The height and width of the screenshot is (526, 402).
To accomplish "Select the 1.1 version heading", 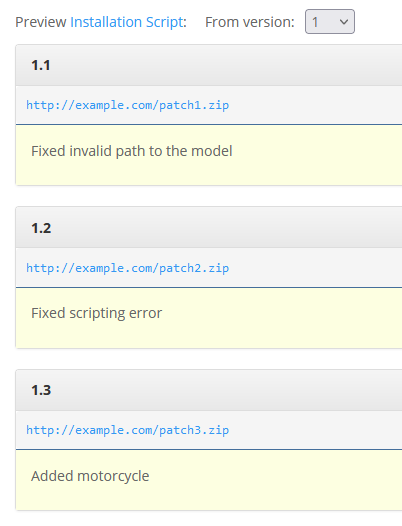I will pyautogui.click(x=41, y=65).
